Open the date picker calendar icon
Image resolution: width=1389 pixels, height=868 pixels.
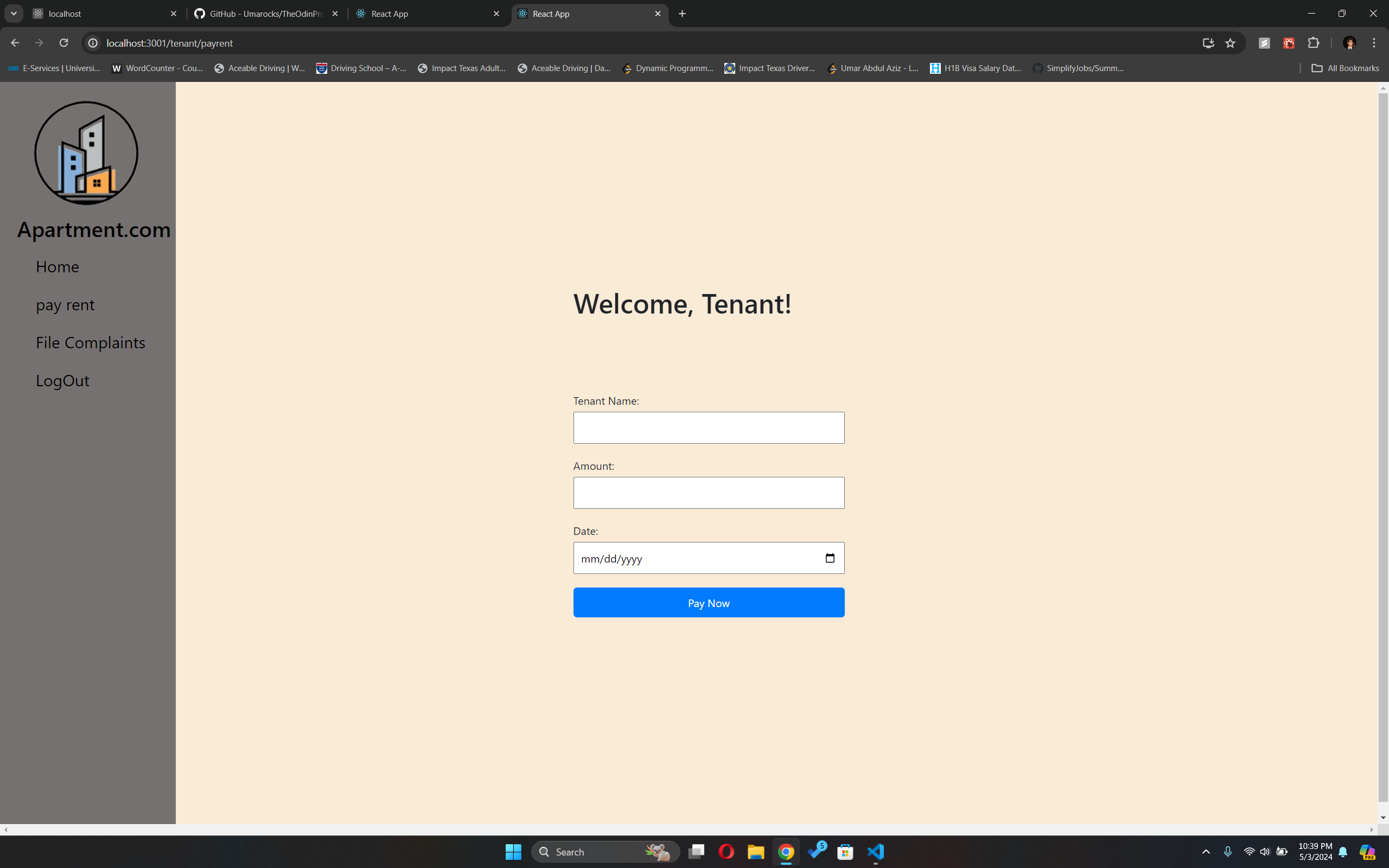pos(830,558)
